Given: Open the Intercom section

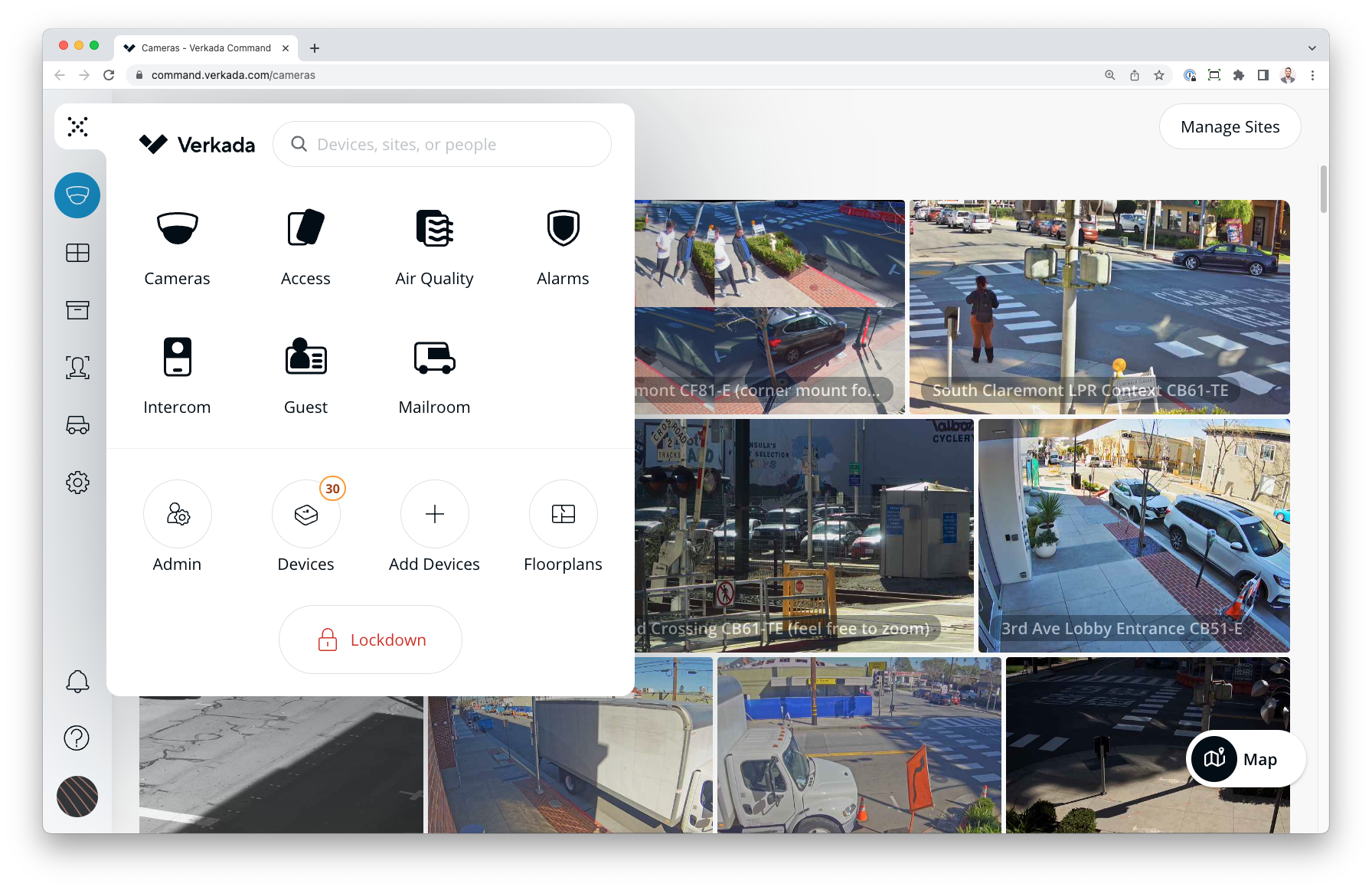Looking at the screenshot, I should (x=177, y=375).
